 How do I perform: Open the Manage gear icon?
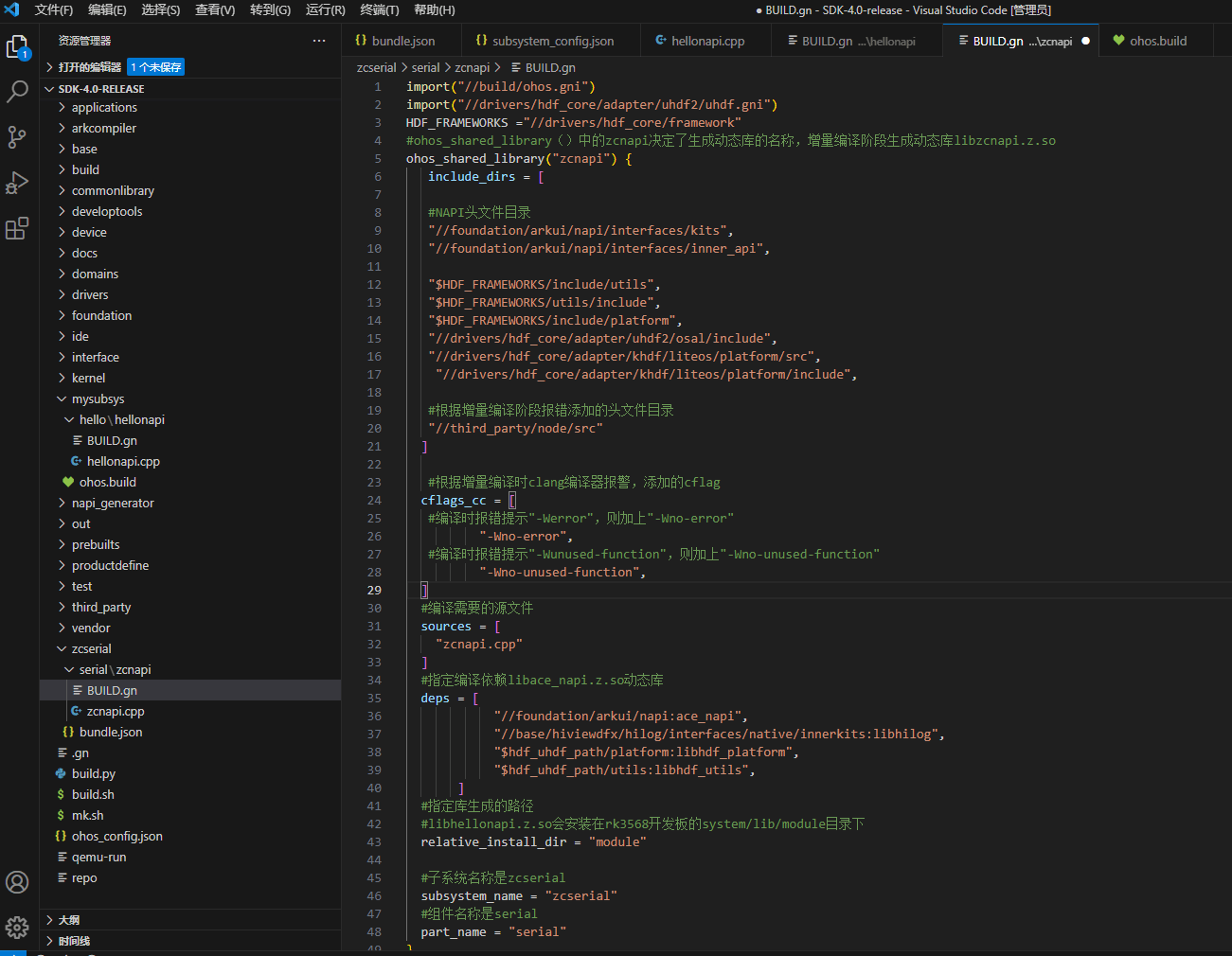[x=17, y=928]
